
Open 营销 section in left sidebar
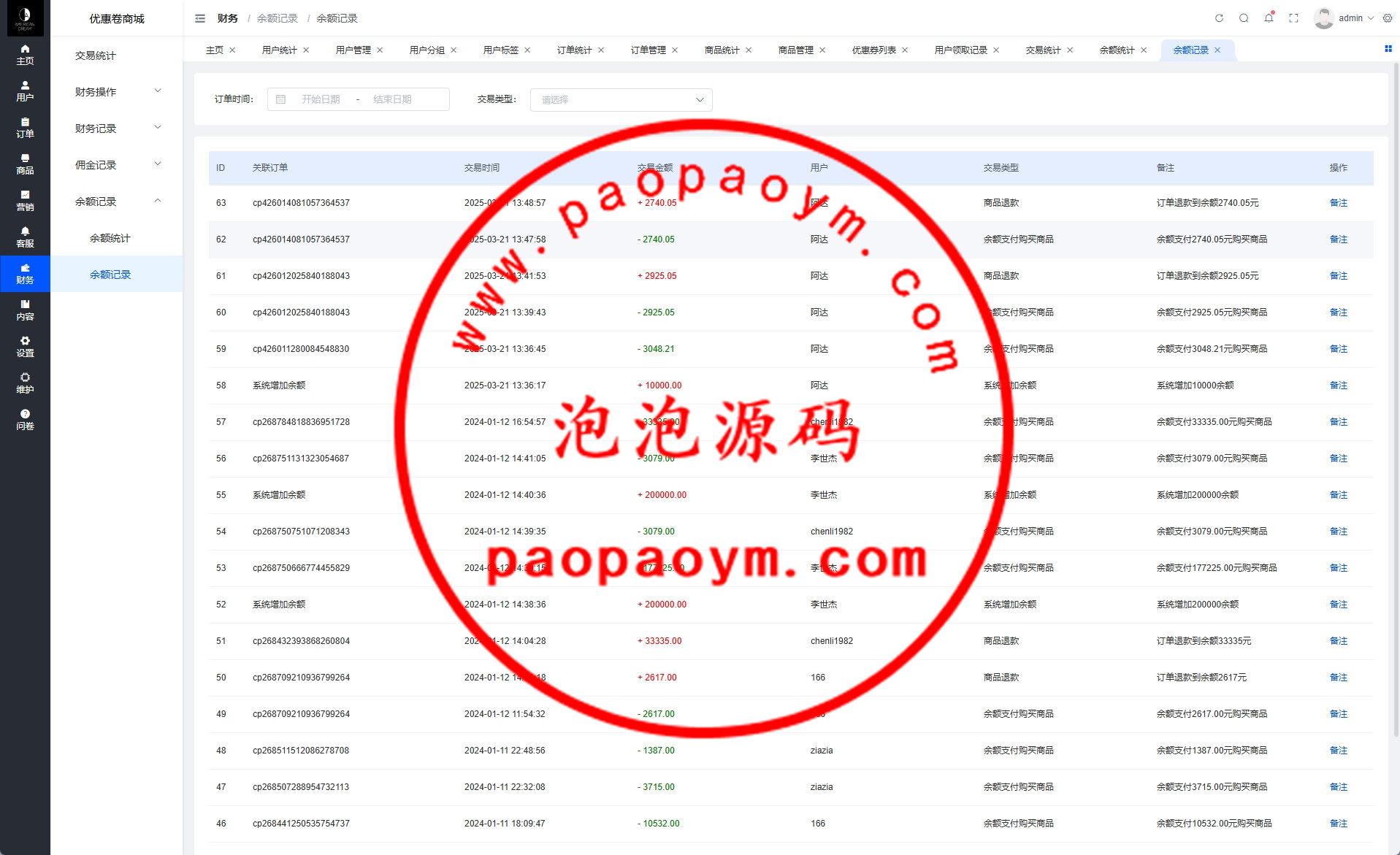click(25, 201)
